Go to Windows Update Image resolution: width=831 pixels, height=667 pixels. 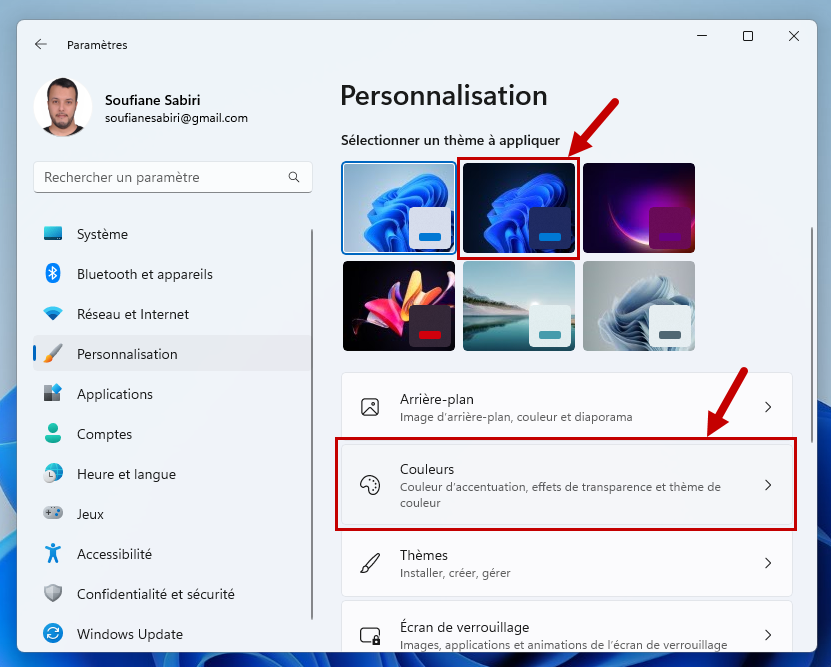pyautogui.click(x=172, y=634)
